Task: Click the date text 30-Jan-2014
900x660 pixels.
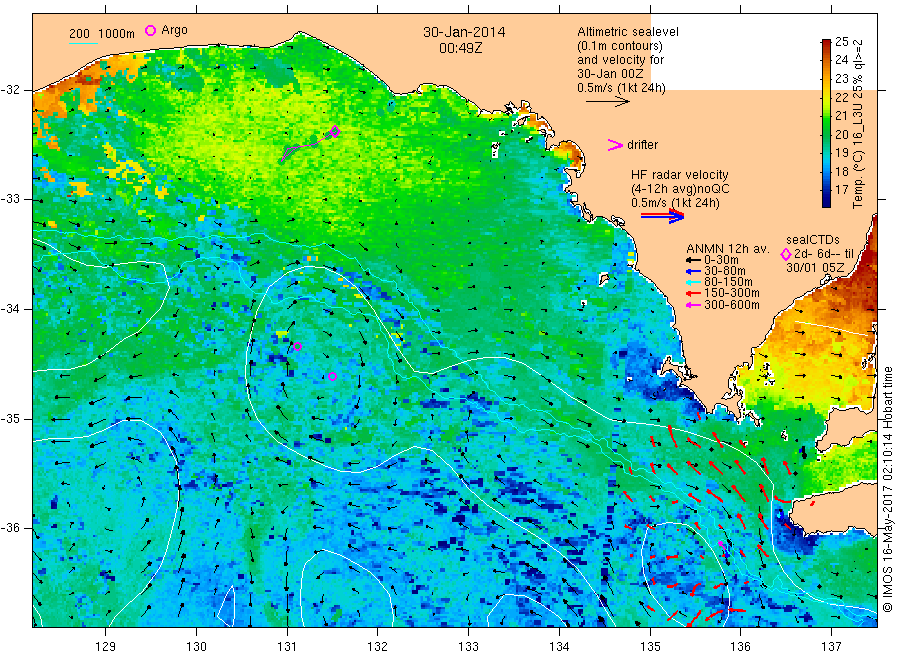Action: [464, 32]
